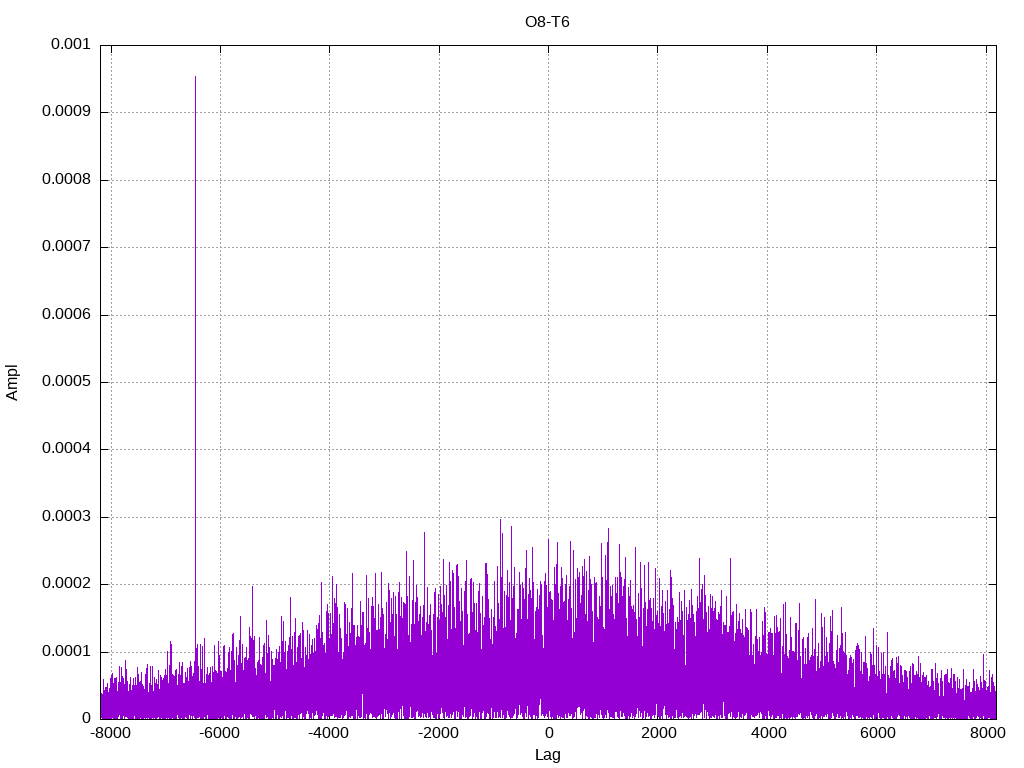Image resolution: width=1024 pixels, height=768 pixels.
Task: Click the 0.0009 y-axis tick label
Action: [65, 112]
